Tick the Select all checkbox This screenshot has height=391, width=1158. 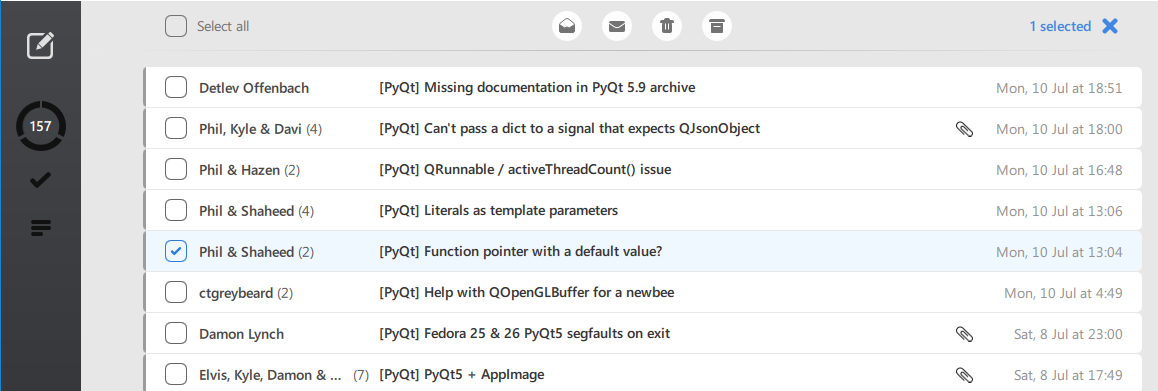click(176, 27)
